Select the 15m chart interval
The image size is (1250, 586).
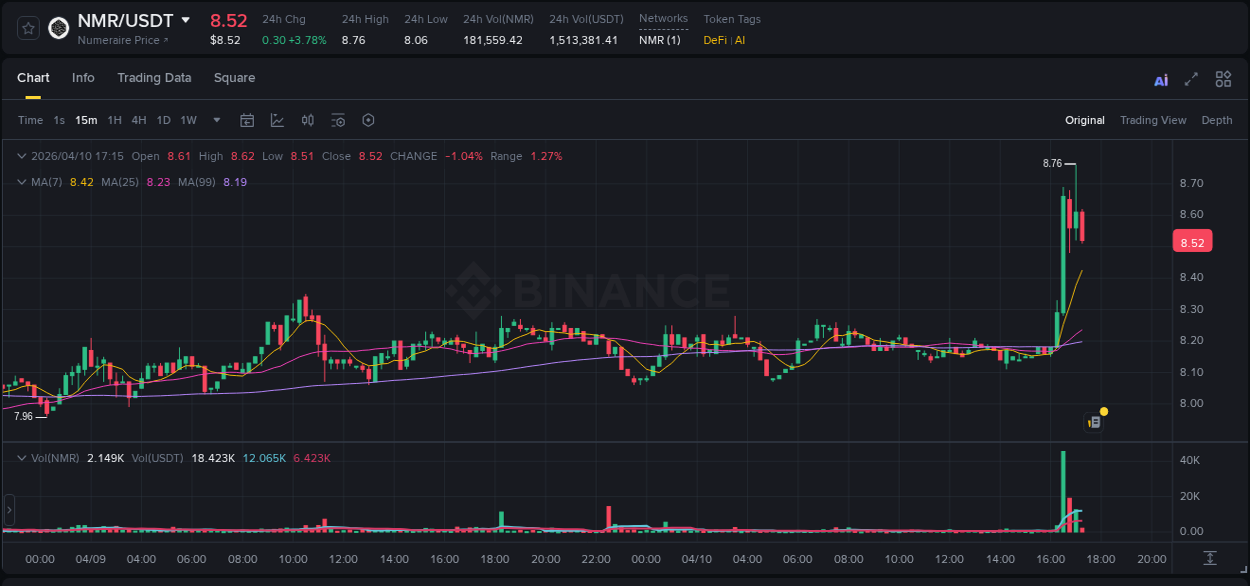pos(86,120)
